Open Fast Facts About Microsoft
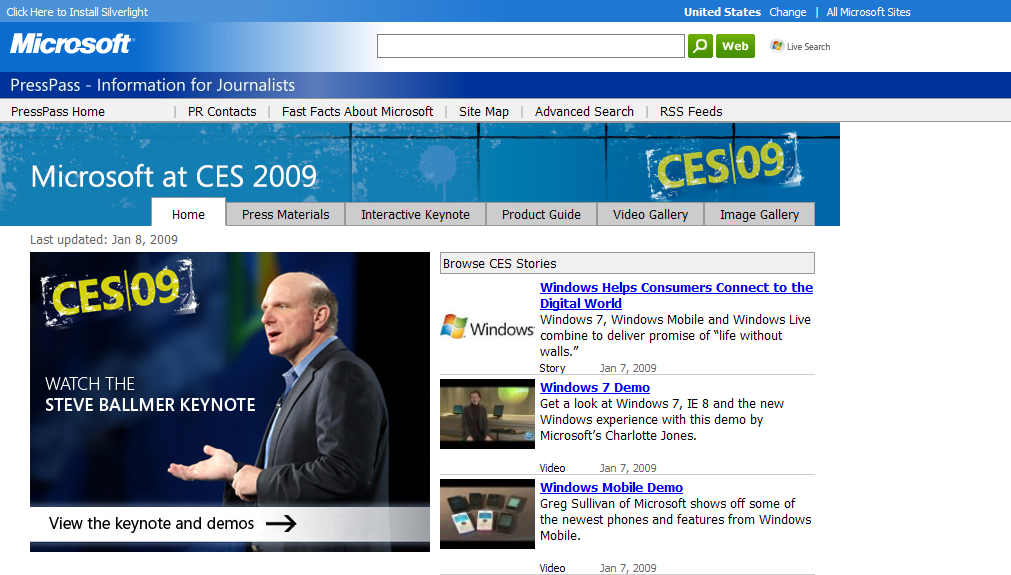The width and height of the screenshot is (1011, 575). pyautogui.click(x=357, y=112)
